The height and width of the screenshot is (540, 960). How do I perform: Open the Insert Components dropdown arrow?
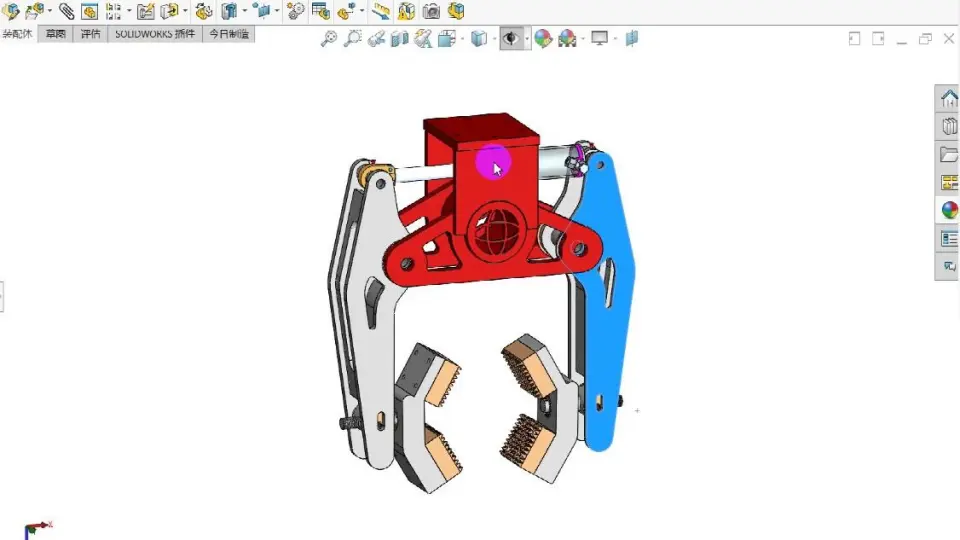coord(50,10)
